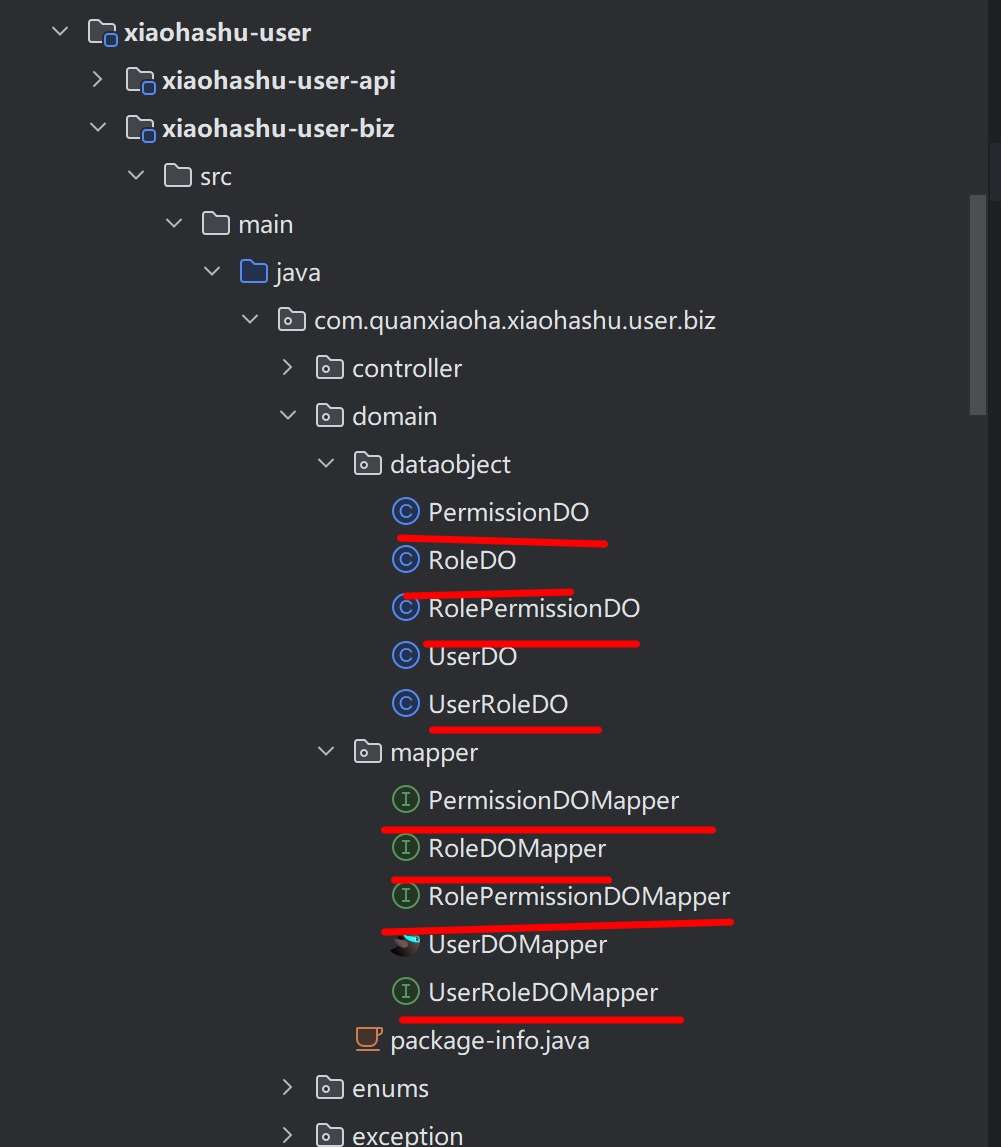
Task: Collapse the xiaohashu-user-biz module
Action: point(97,128)
